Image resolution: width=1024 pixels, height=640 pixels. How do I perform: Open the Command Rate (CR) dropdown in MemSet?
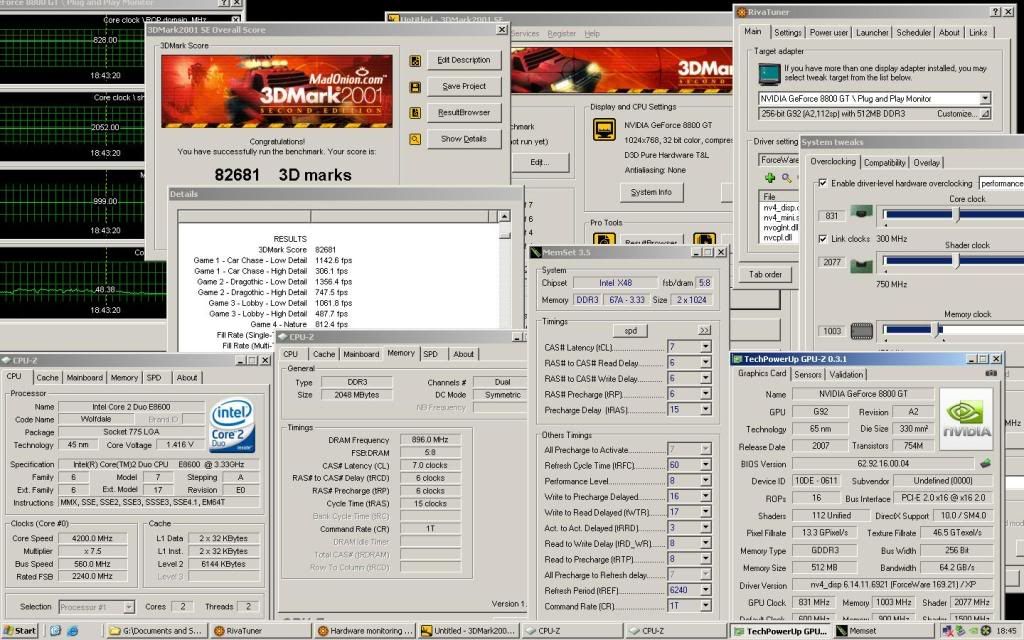point(704,607)
